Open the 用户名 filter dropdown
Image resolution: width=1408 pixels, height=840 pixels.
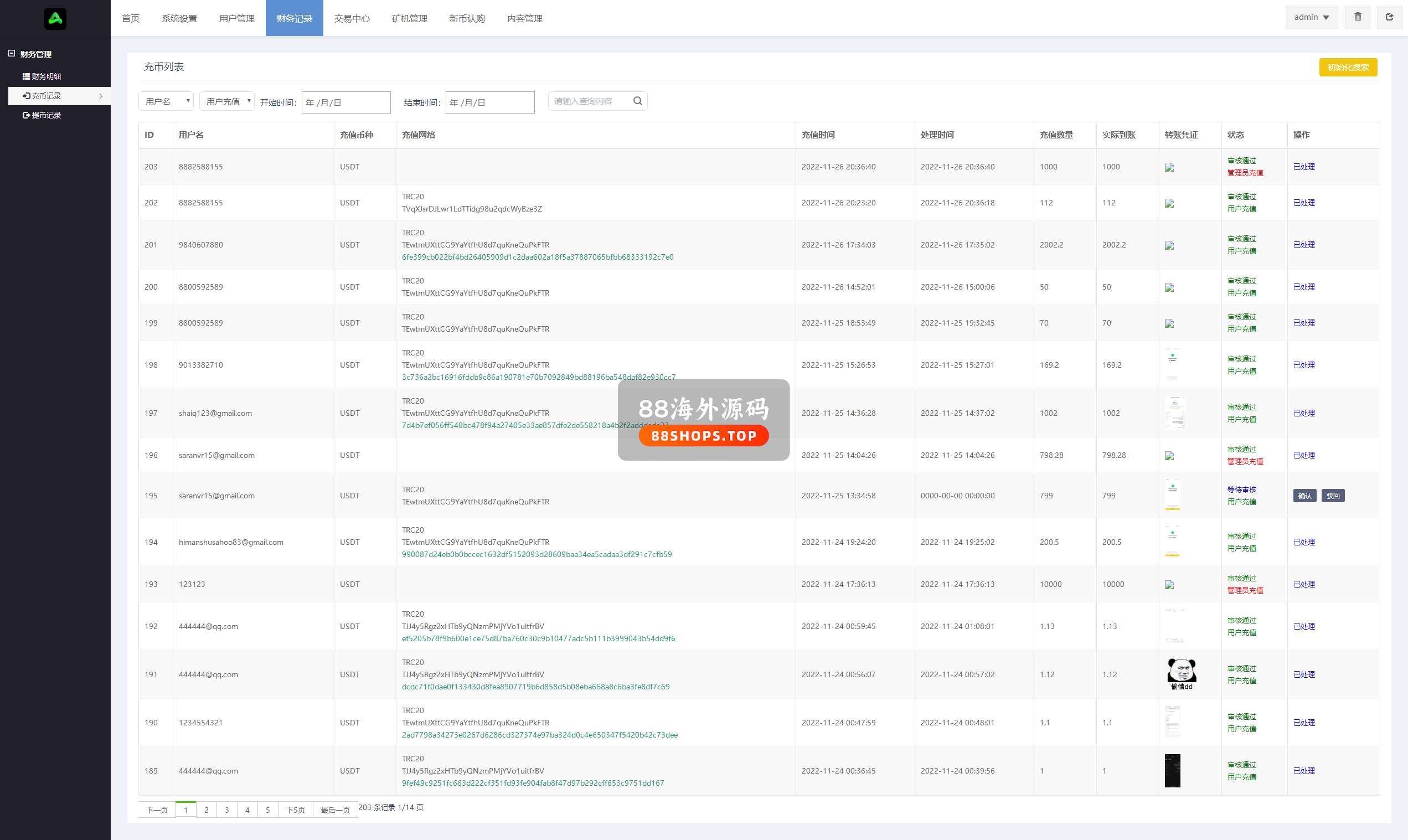pos(166,101)
